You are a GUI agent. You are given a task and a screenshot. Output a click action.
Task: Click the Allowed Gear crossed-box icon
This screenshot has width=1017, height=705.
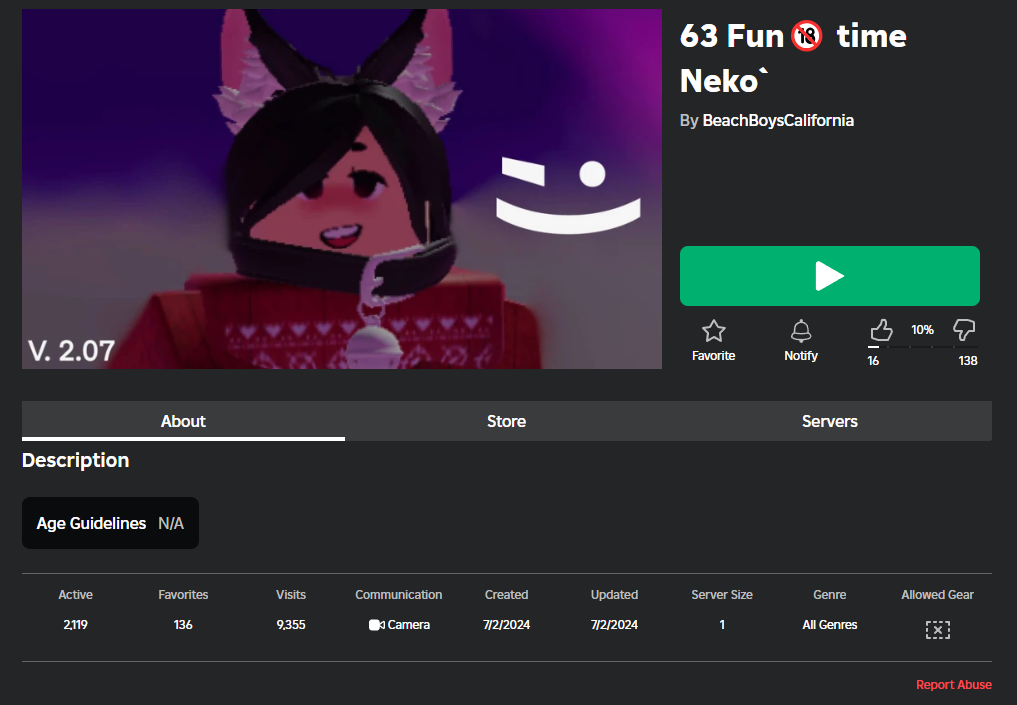(937, 629)
